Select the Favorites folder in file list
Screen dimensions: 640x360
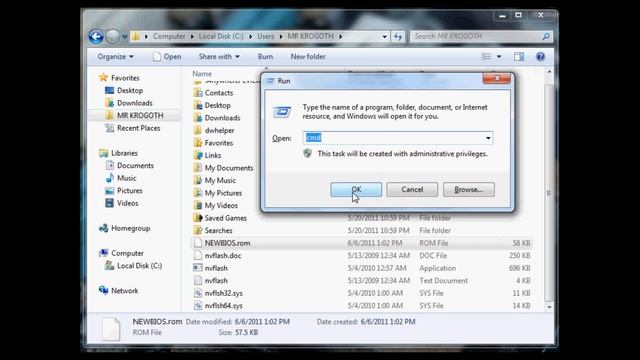[219, 143]
